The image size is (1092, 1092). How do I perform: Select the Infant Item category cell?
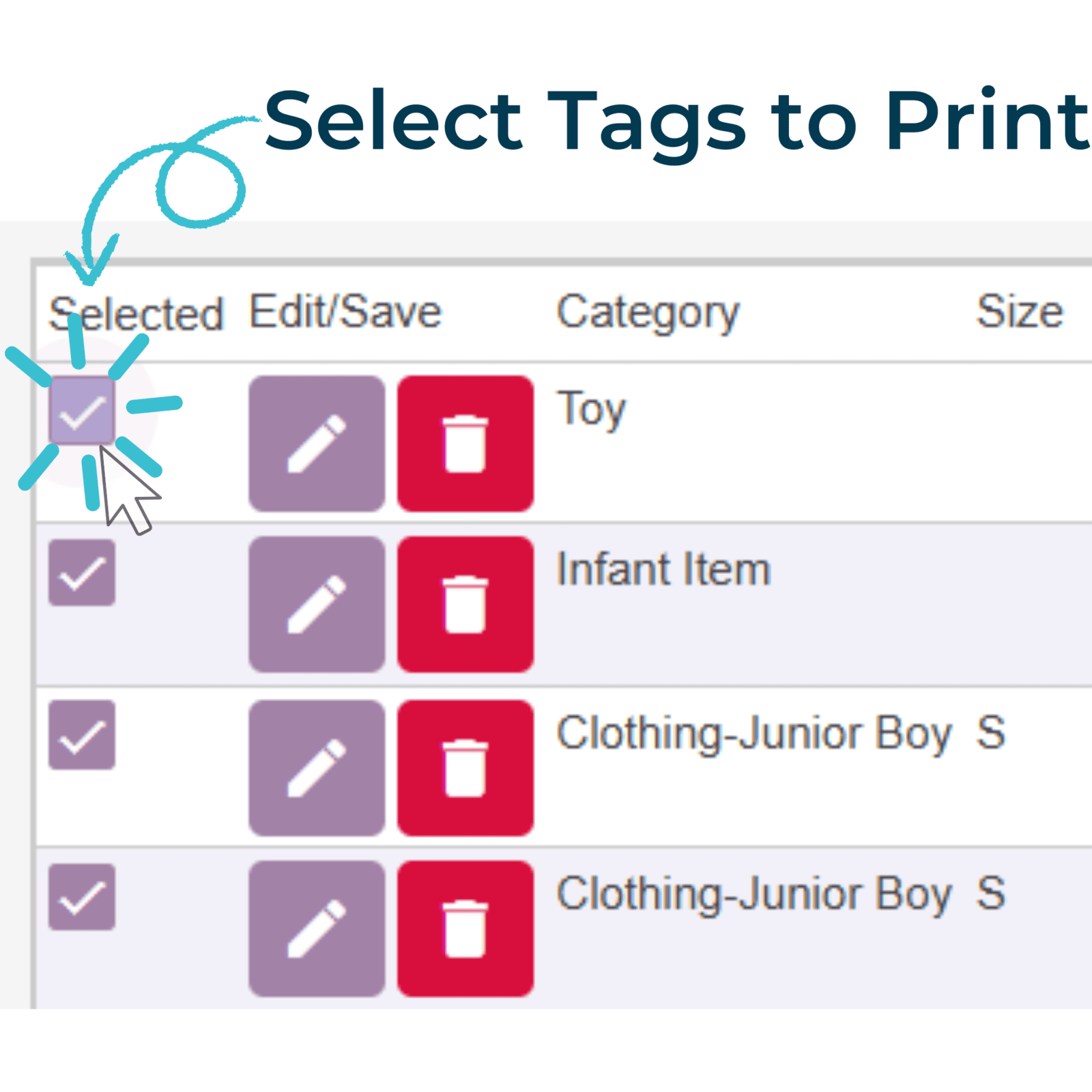pyautogui.click(x=664, y=569)
